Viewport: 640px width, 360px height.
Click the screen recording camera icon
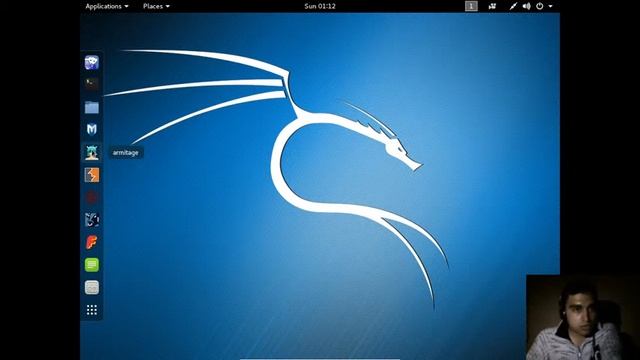[x=492, y=6]
